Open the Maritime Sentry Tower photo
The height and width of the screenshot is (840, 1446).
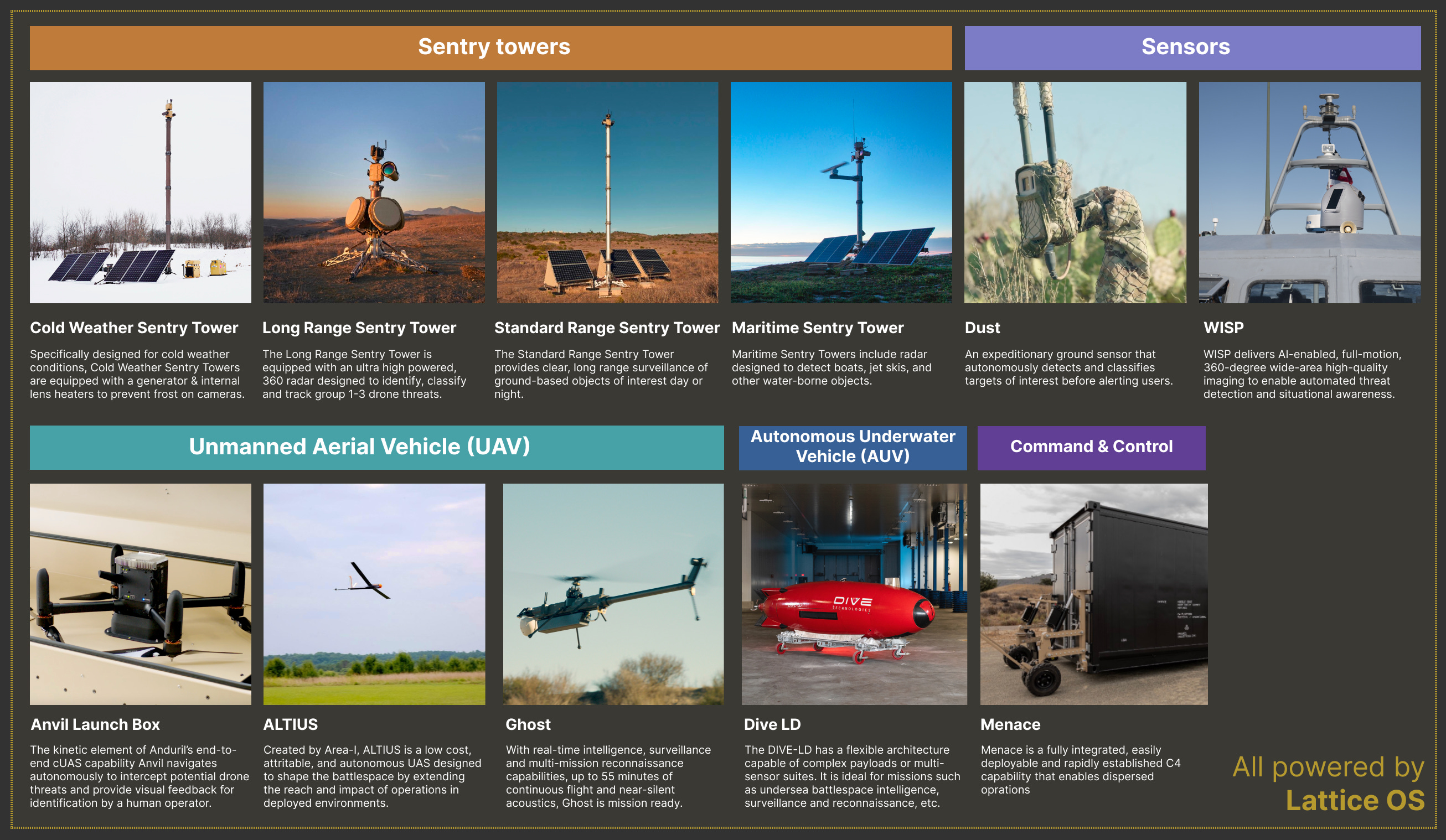841,192
